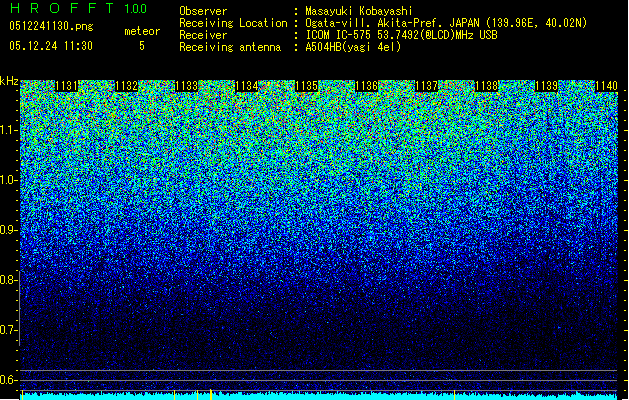Click the 1132 time label
The image size is (629, 400).
(126, 86)
